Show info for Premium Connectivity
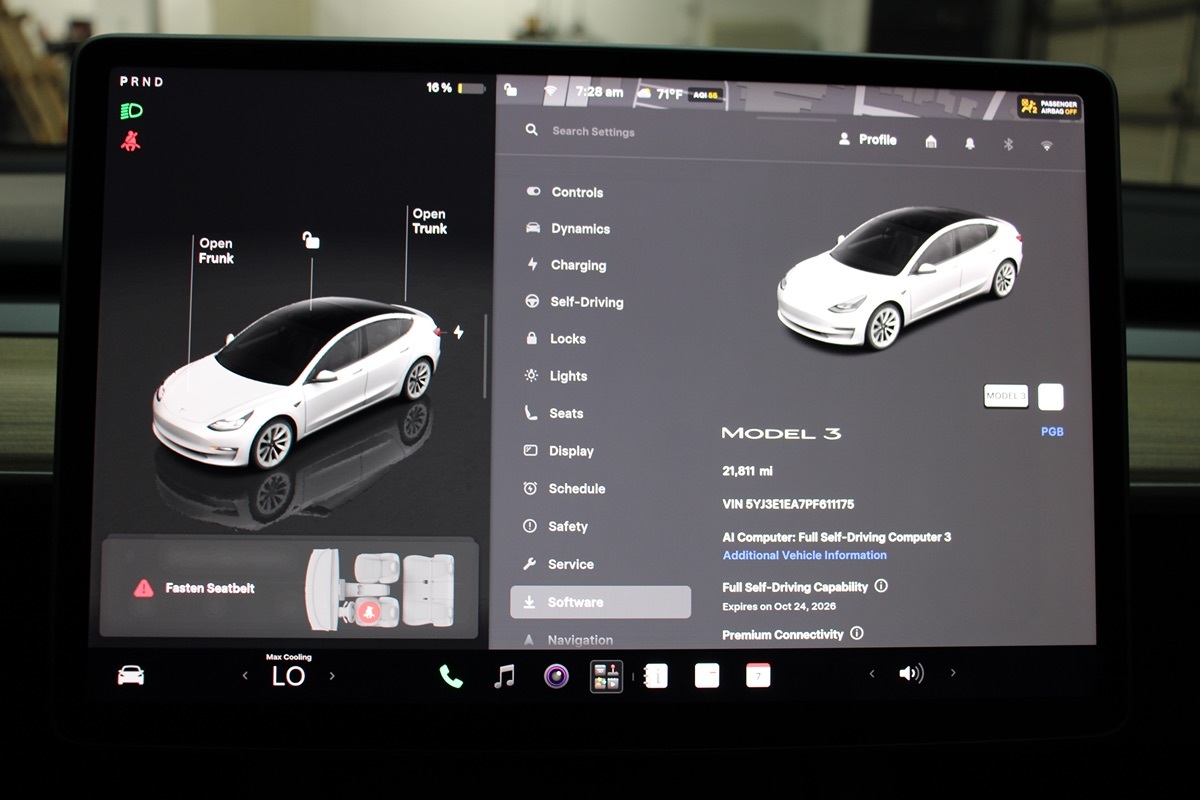The height and width of the screenshot is (800, 1200). click(x=857, y=633)
